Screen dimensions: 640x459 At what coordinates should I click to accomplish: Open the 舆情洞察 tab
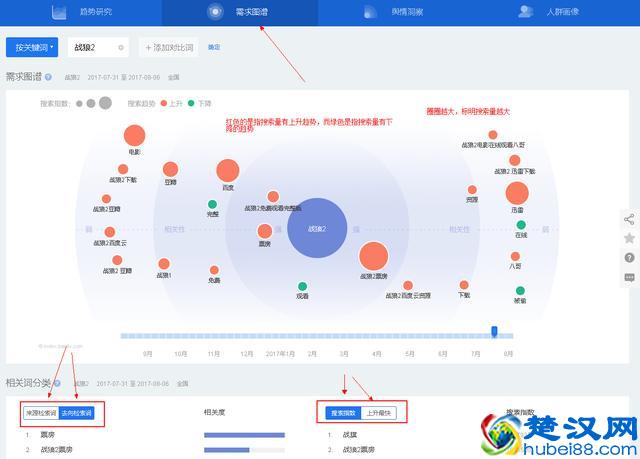point(393,12)
